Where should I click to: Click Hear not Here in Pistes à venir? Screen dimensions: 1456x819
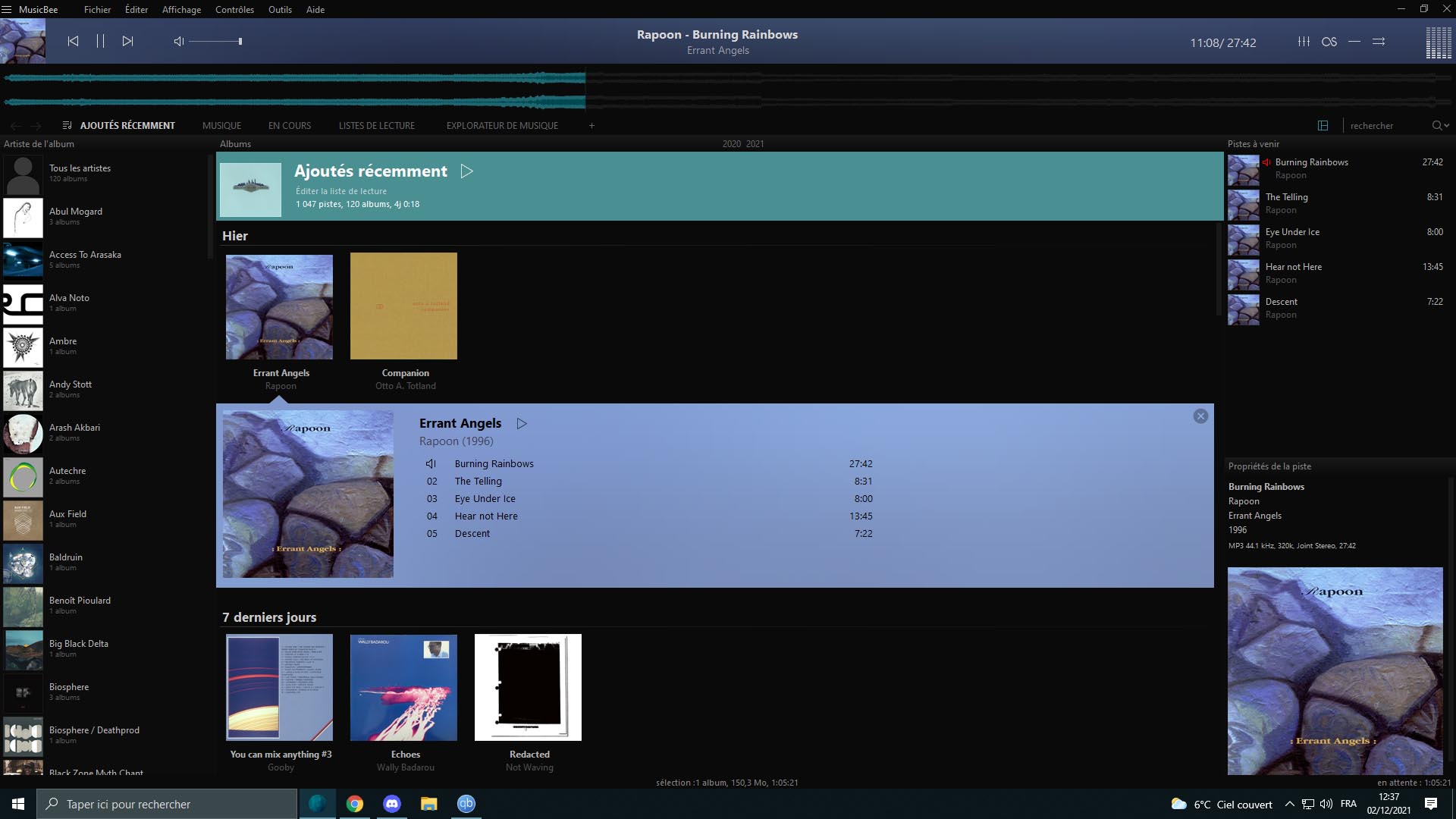pos(1336,274)
